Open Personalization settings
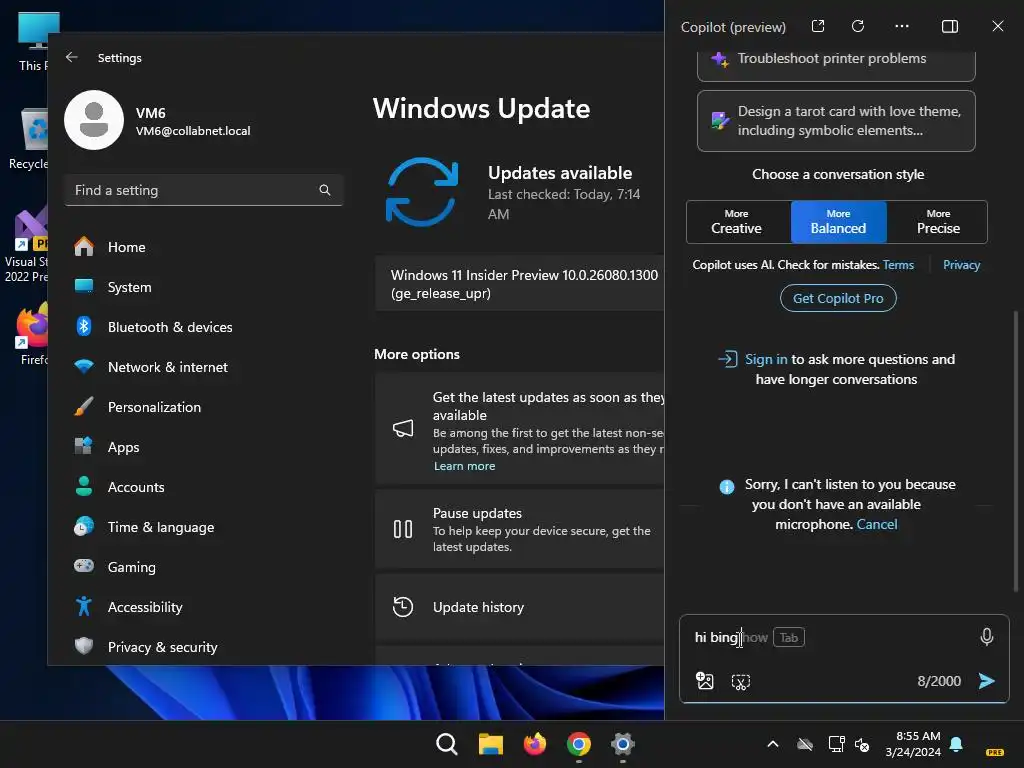This screenshot has width=1024, height=768. pos(202,407)
